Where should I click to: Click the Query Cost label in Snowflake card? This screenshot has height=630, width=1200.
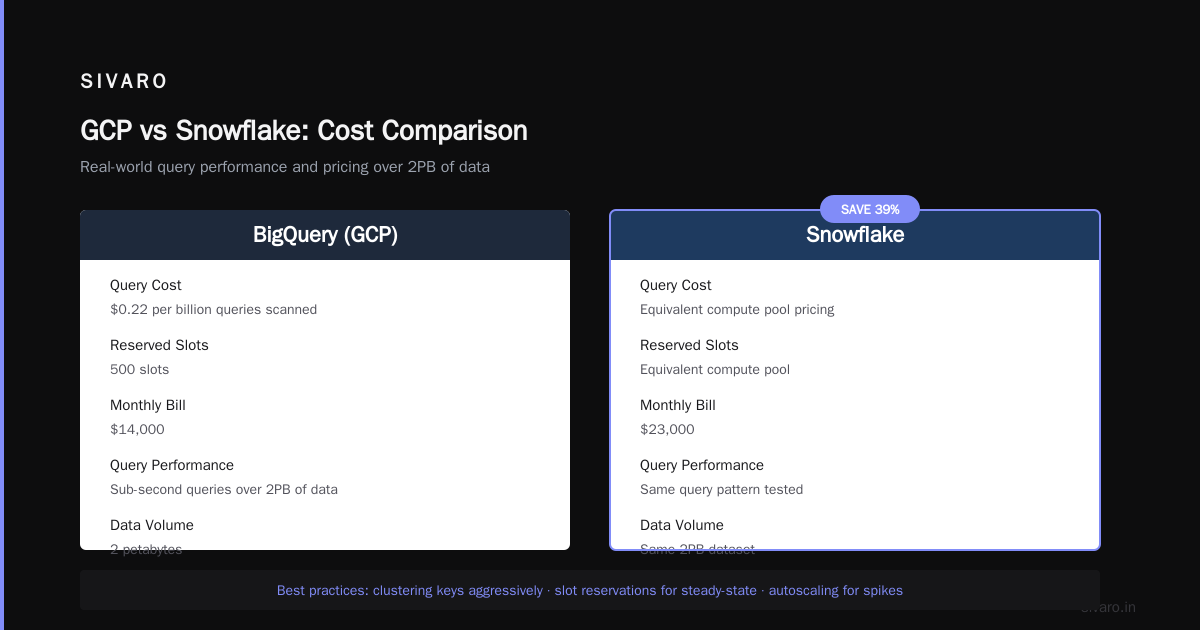pos(676,285)
